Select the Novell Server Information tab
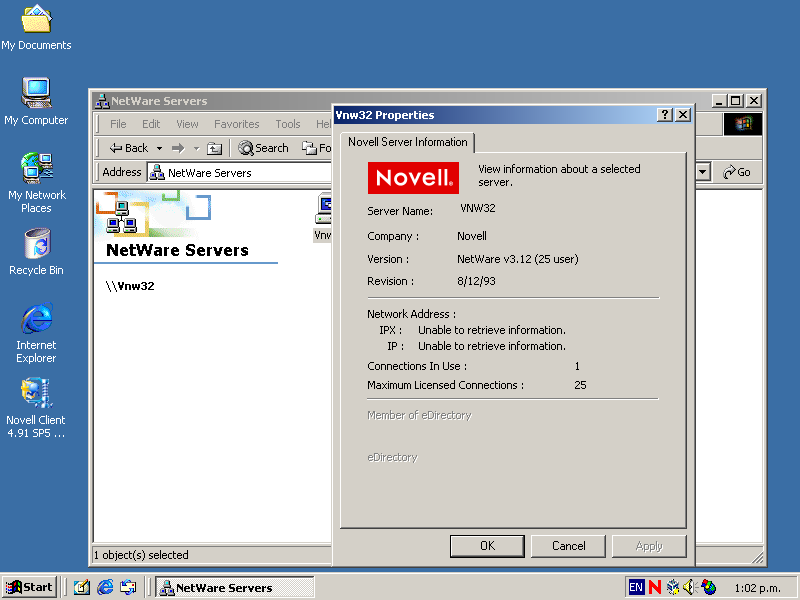This screenshot has height=600, width=800. [407, 142]
